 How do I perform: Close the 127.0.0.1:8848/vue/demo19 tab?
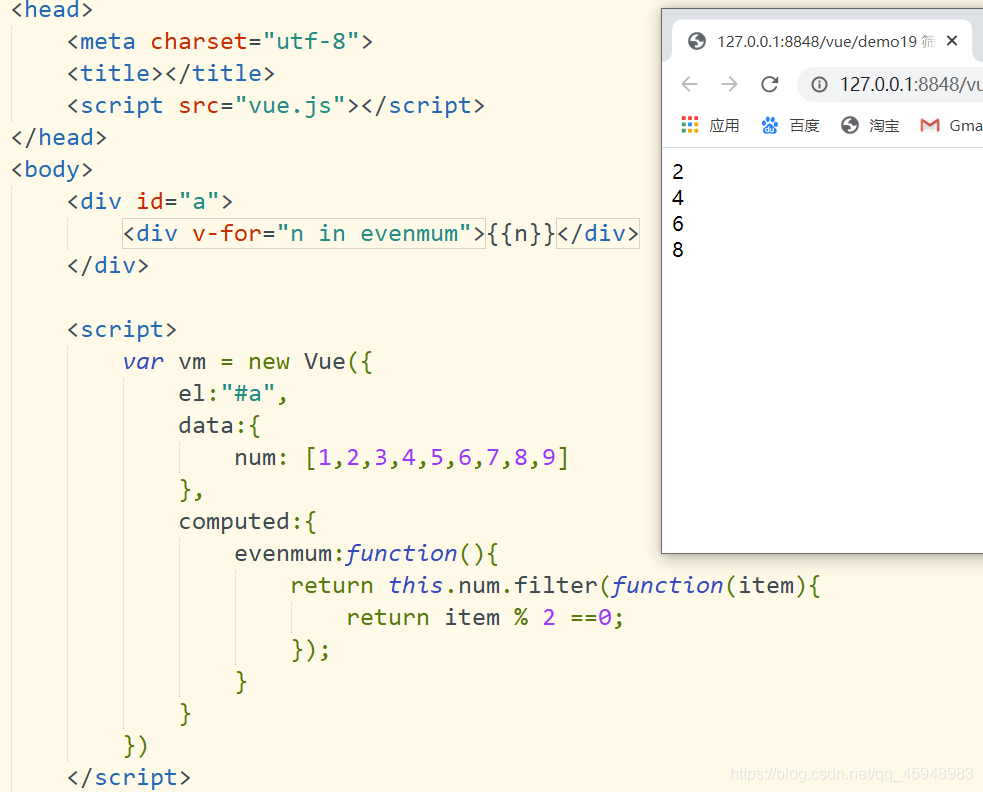952,41
